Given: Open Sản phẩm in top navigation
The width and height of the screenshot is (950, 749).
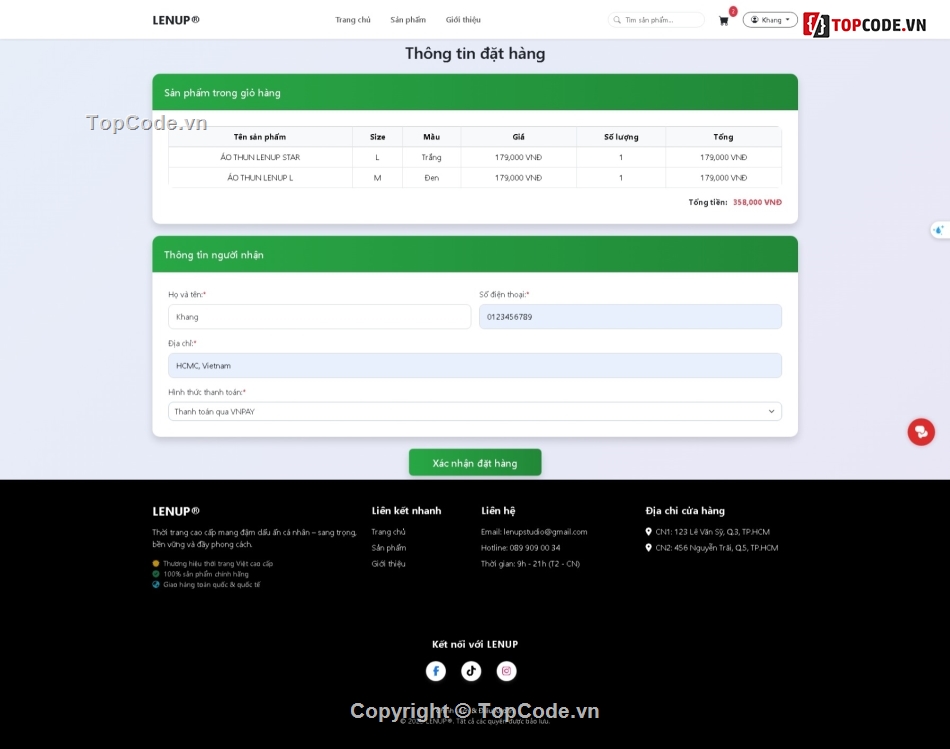Looking at the screenshot, I should click(x=408, y=20).
